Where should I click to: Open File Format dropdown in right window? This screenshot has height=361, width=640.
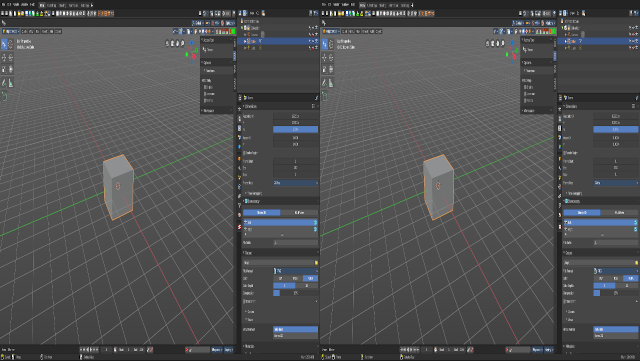coord(616,271)
